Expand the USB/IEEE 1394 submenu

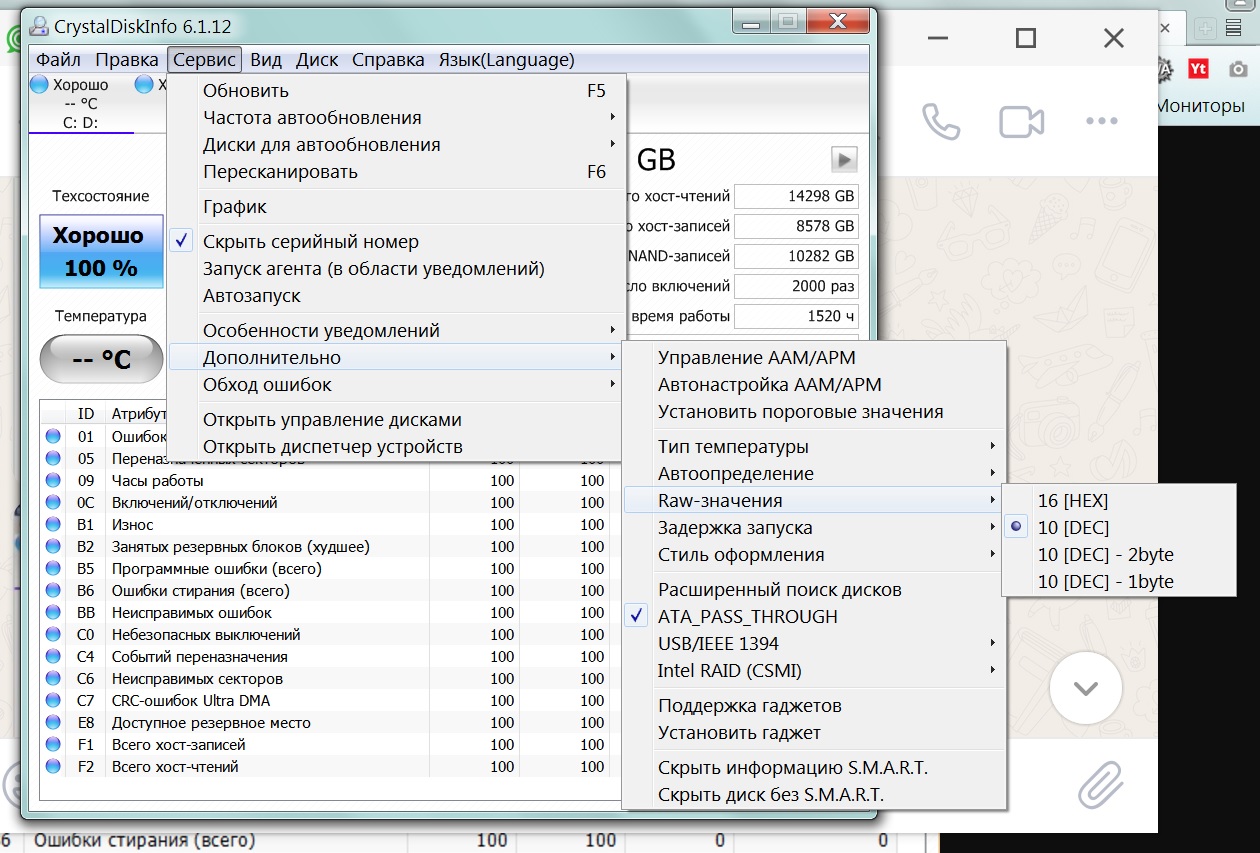pyautogui.click(x=812, y=644)
